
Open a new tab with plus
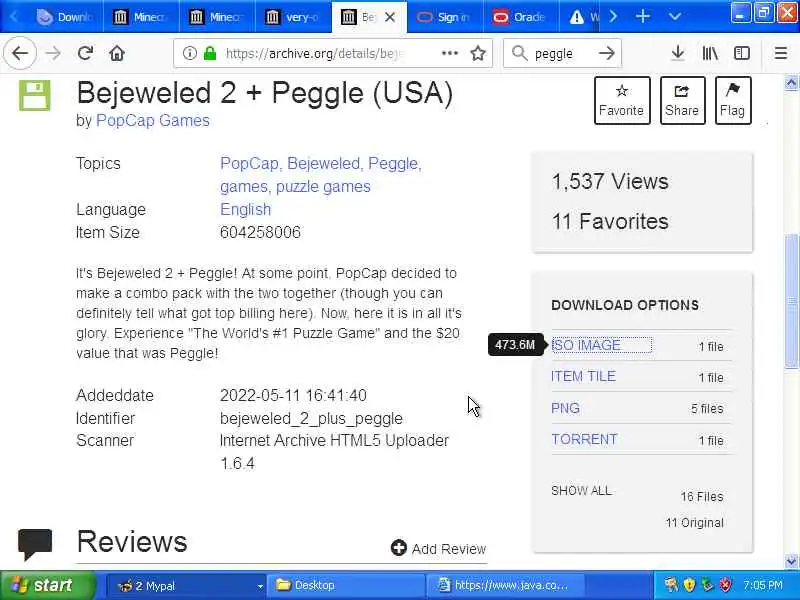pos(643,17)
